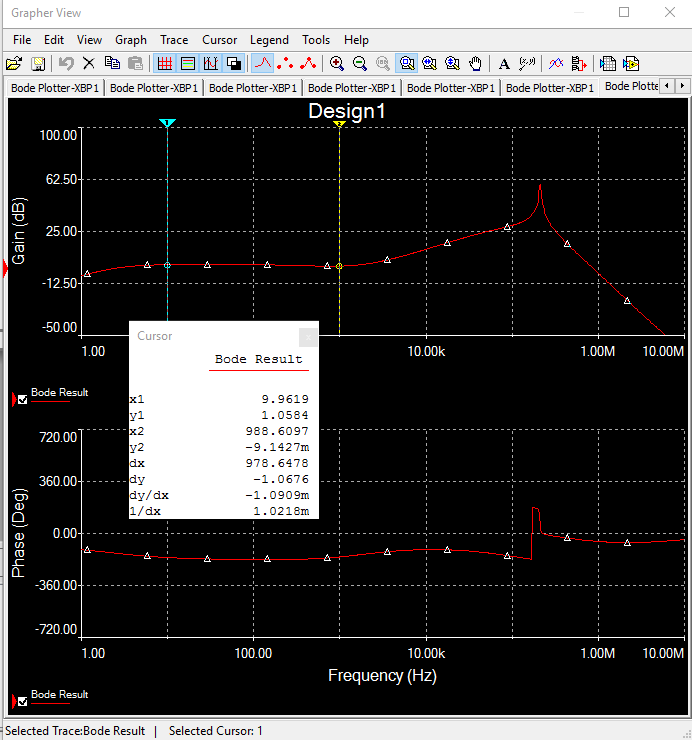This screenshot has height=740, width=694.
Task: Click the Frequency (Hz) axis label
Action: click(x=382, y=675)
